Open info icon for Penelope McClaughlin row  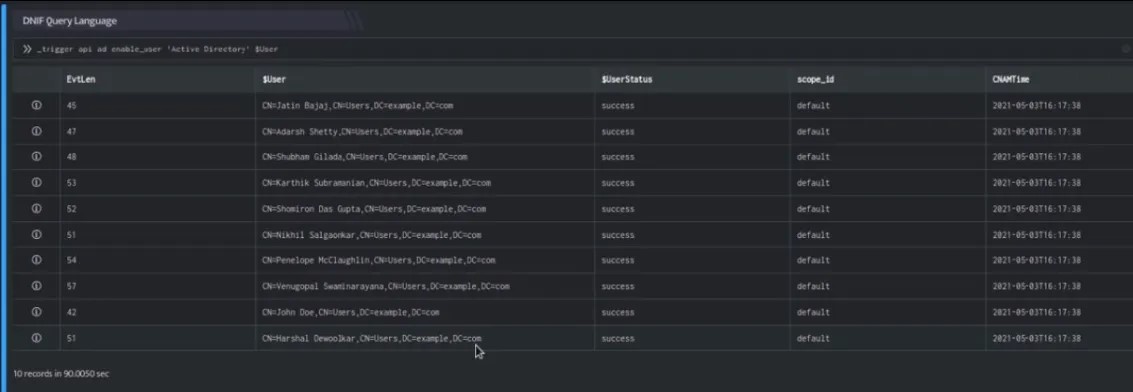point(36,260)
